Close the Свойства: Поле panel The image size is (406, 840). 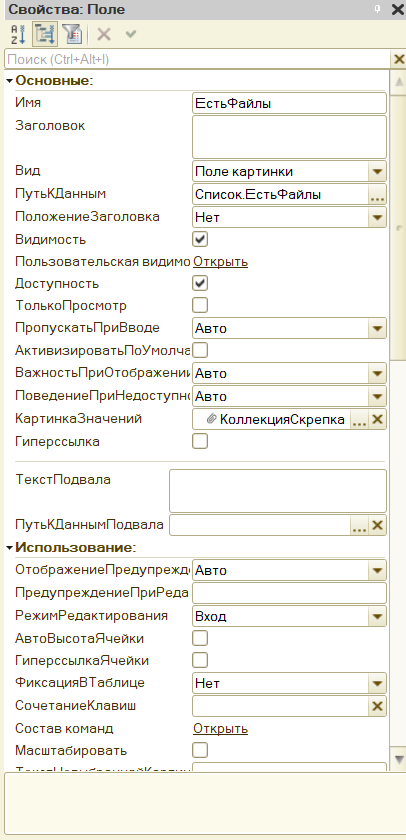[397, 9]
